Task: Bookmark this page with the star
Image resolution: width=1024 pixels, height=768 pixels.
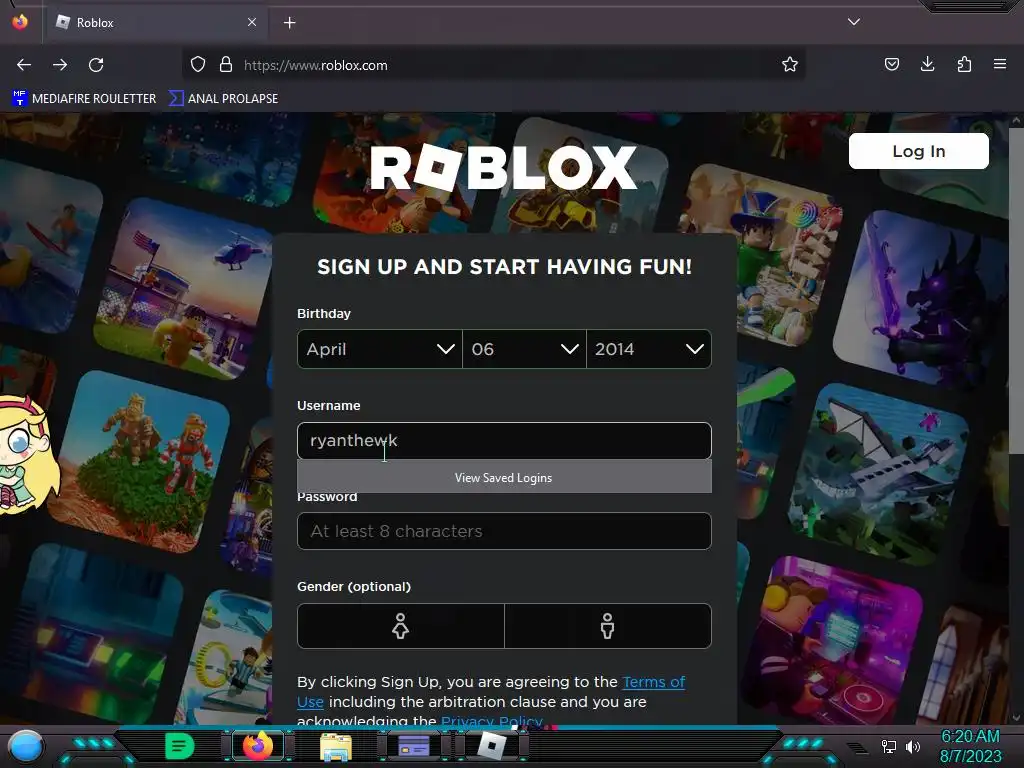Action: (x=790, y=65)
